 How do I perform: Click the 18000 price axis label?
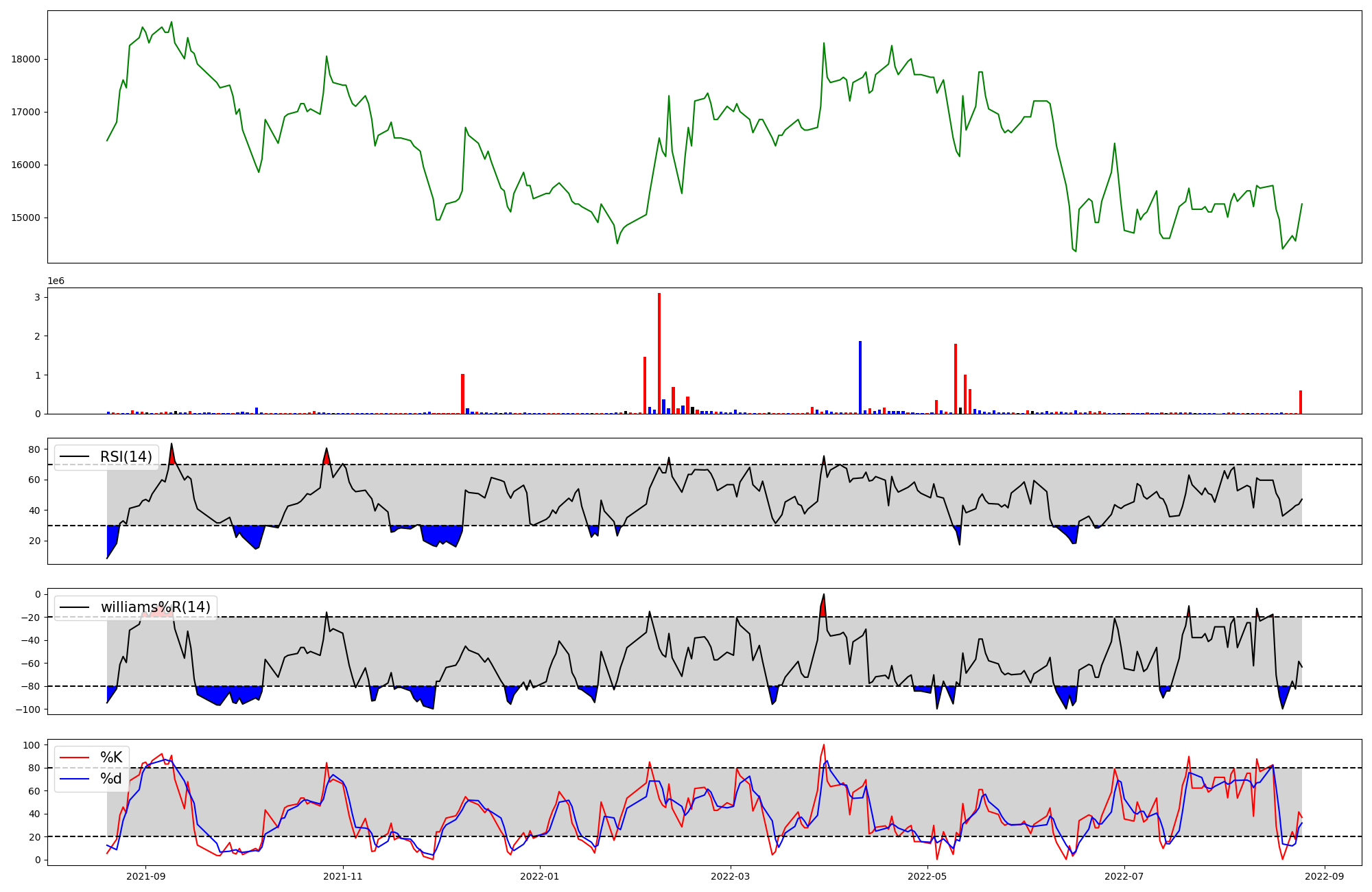click(25, 59)
